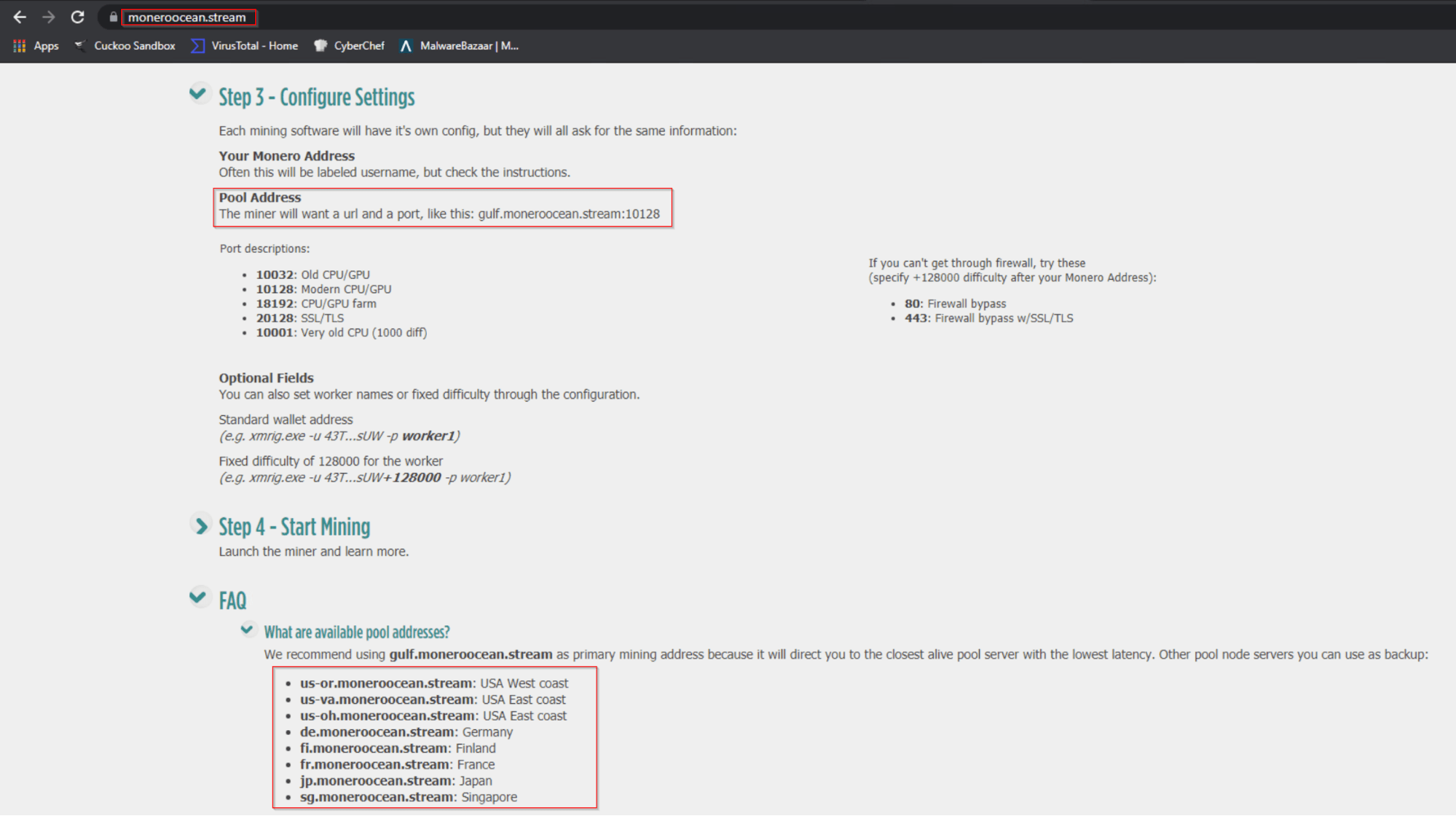Click the gulf.moneroocean.stream:10128 example text

569,214
